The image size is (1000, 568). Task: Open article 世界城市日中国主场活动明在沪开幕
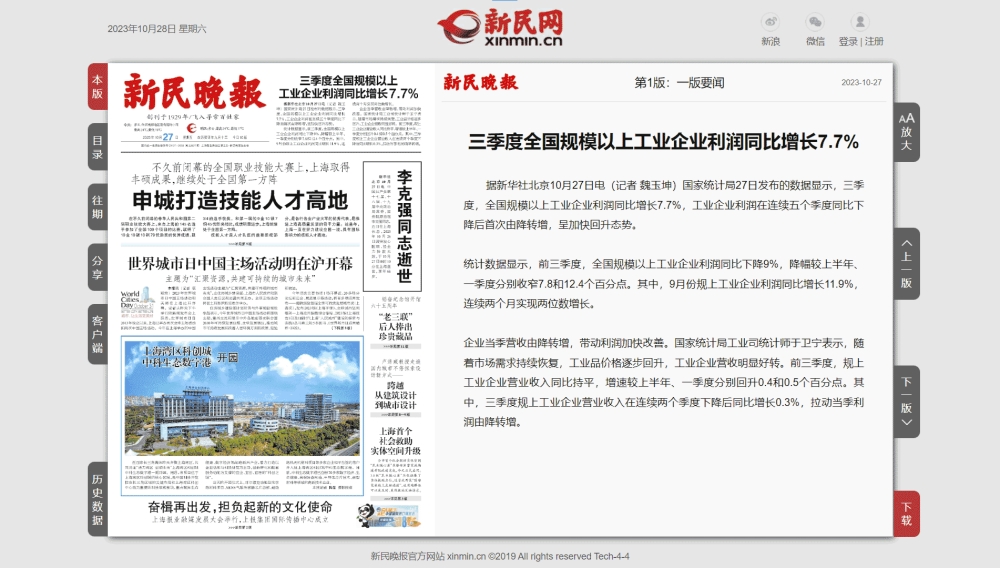click(x=240, y=263)
